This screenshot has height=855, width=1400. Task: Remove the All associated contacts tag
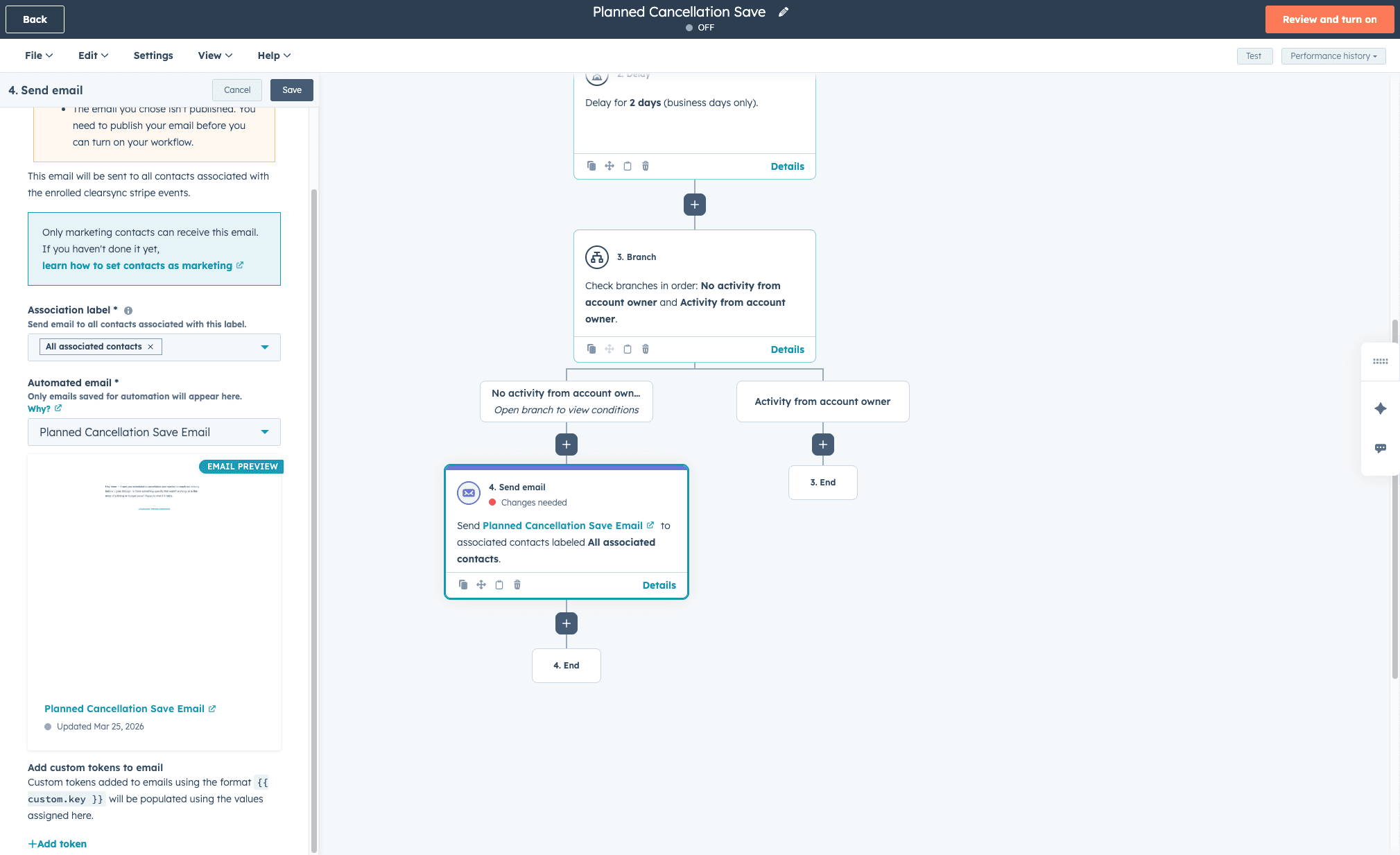(150, 347)
